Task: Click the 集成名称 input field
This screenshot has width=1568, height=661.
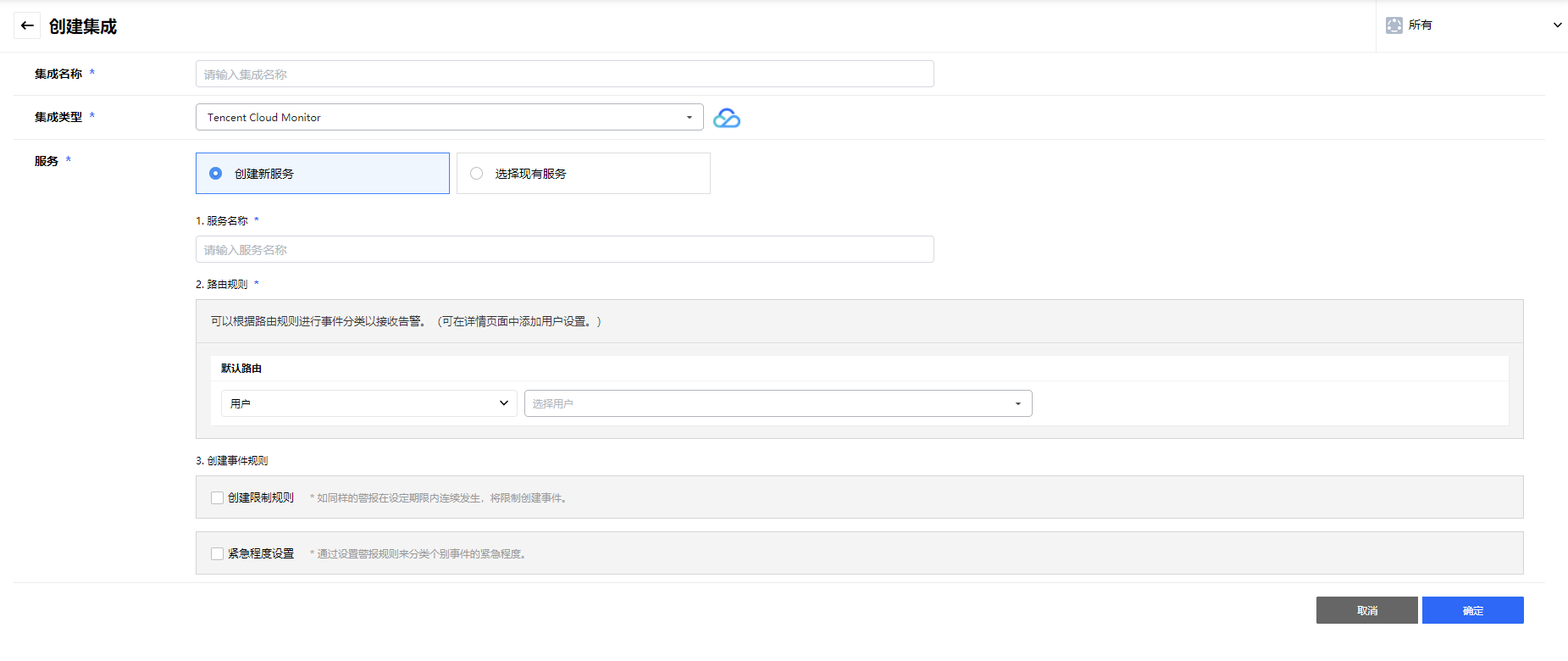Action: pos(564,74)
